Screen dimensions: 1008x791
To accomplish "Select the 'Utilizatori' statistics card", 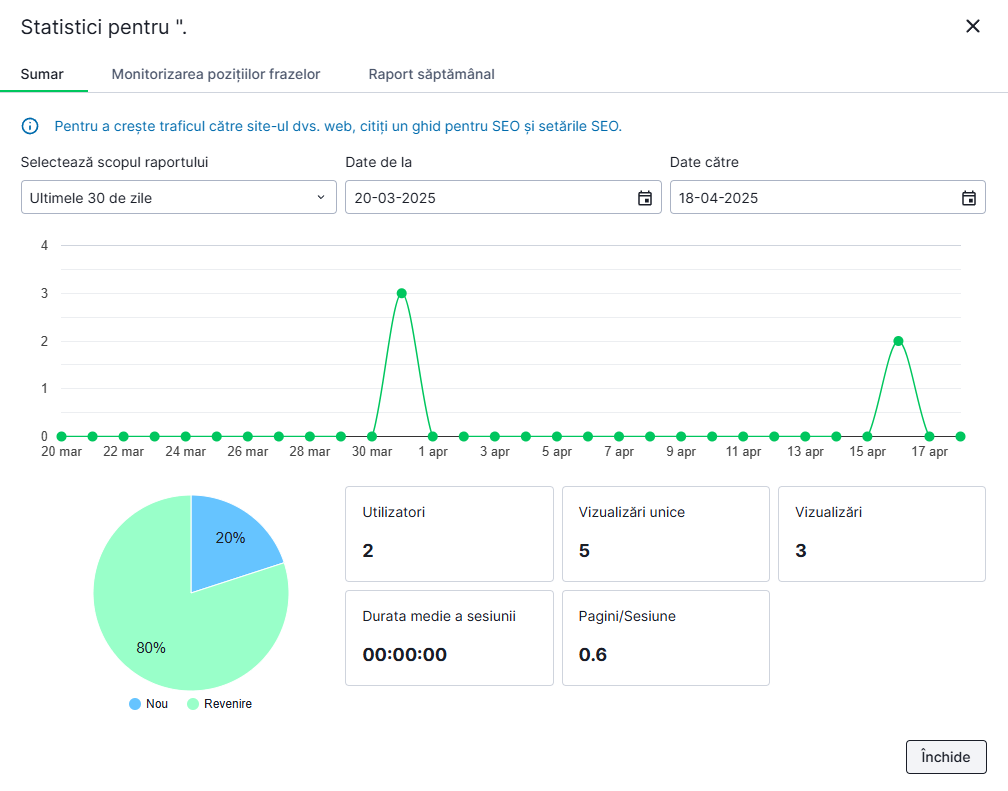I will [449, 533].
